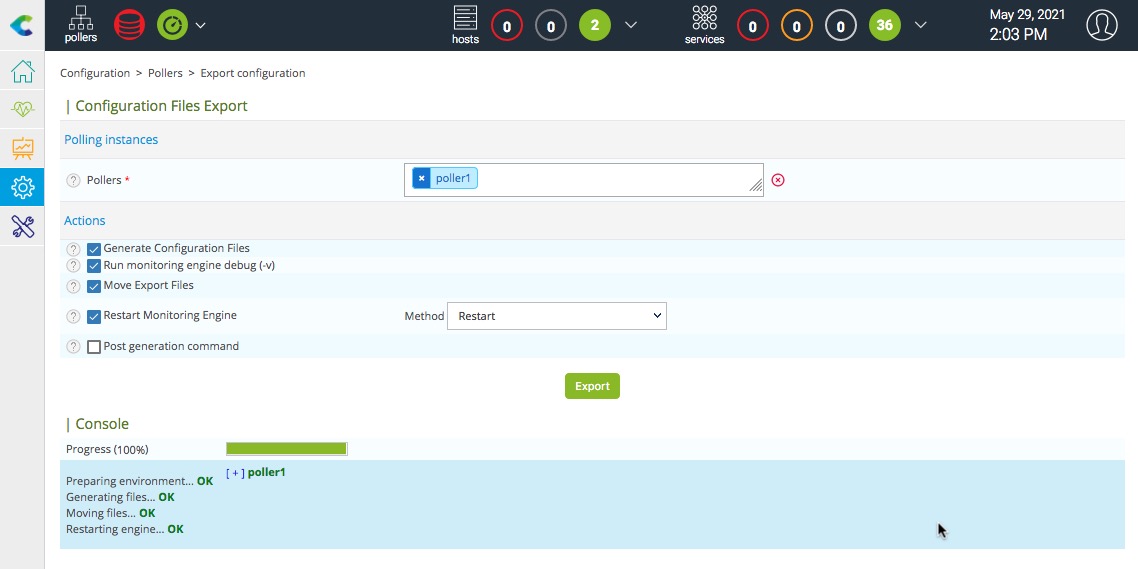1138x569 pixels.
Task: Open the Configuration gear icon in sidebar
Action: coord(22,187)
